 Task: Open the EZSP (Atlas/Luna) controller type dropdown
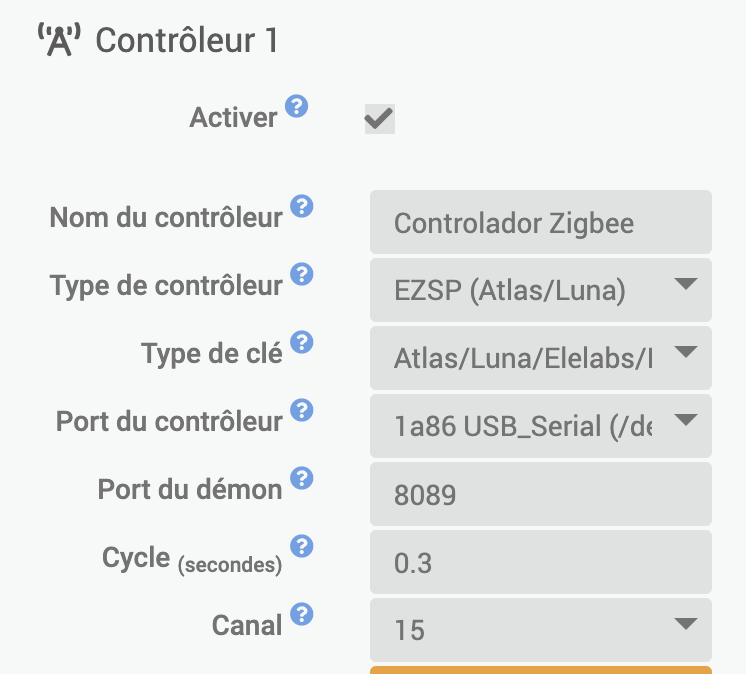coord(541,290)
